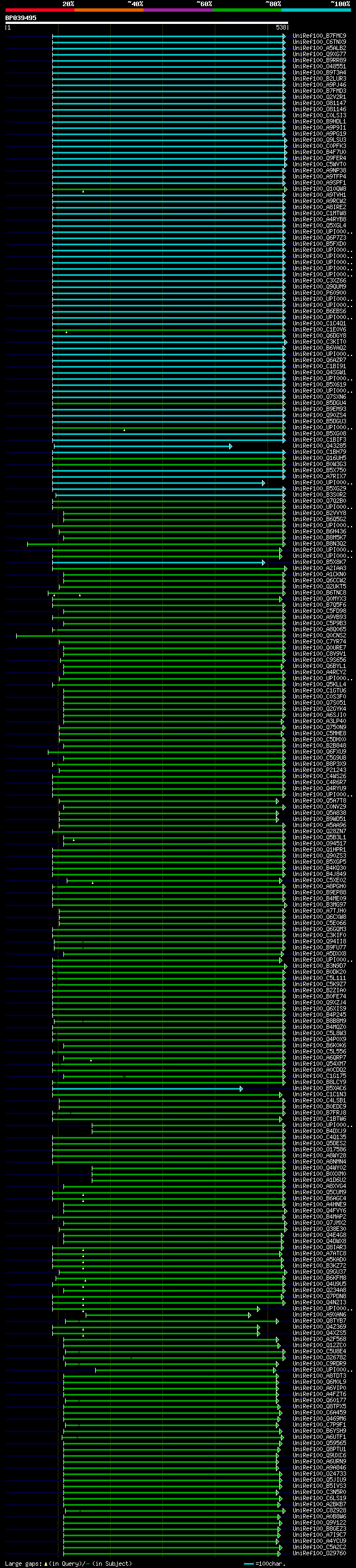Screen dimensions: 356x1568
Task: Select the UniRef100_Q9QUM9 label
Action: (319, 286)
